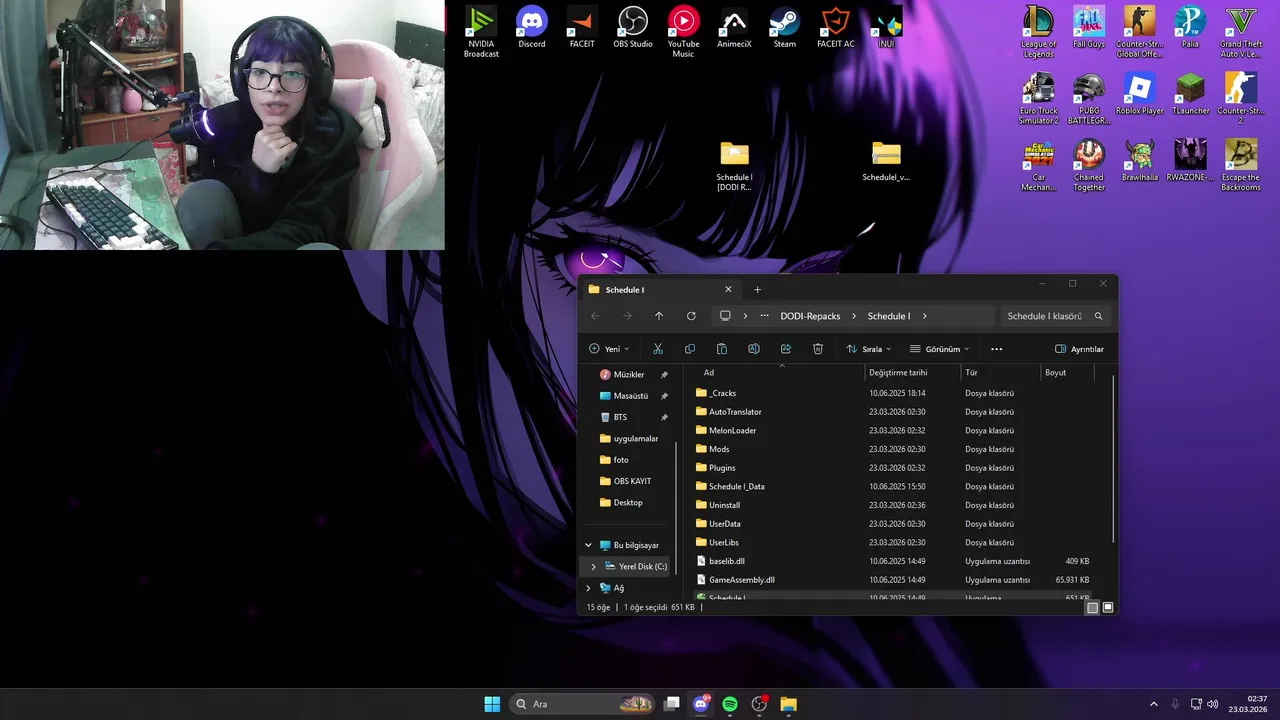
Task: Select the AnimeciX desktop icon
Action: pos(734,27)
